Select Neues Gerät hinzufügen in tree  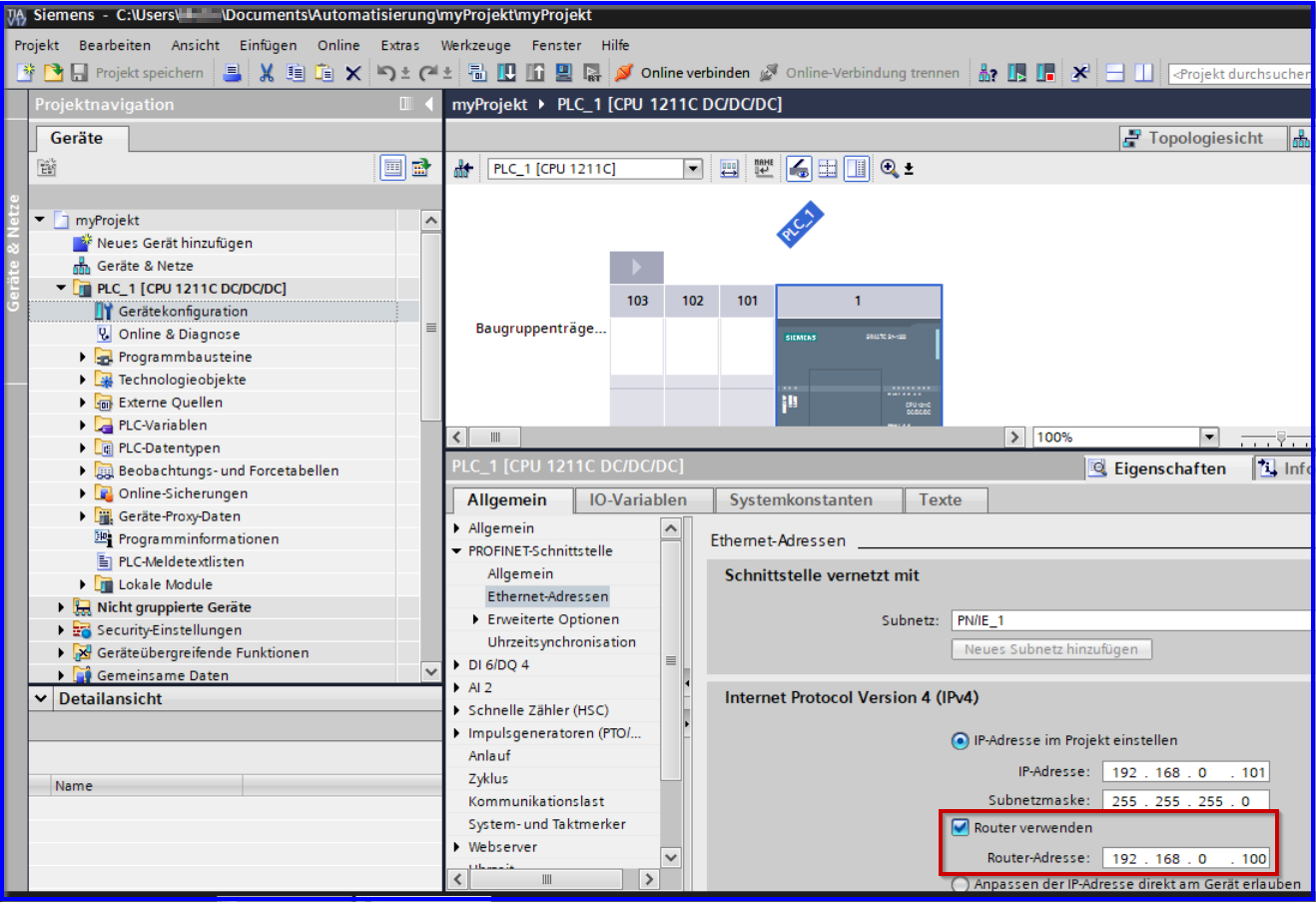(175, 243)
